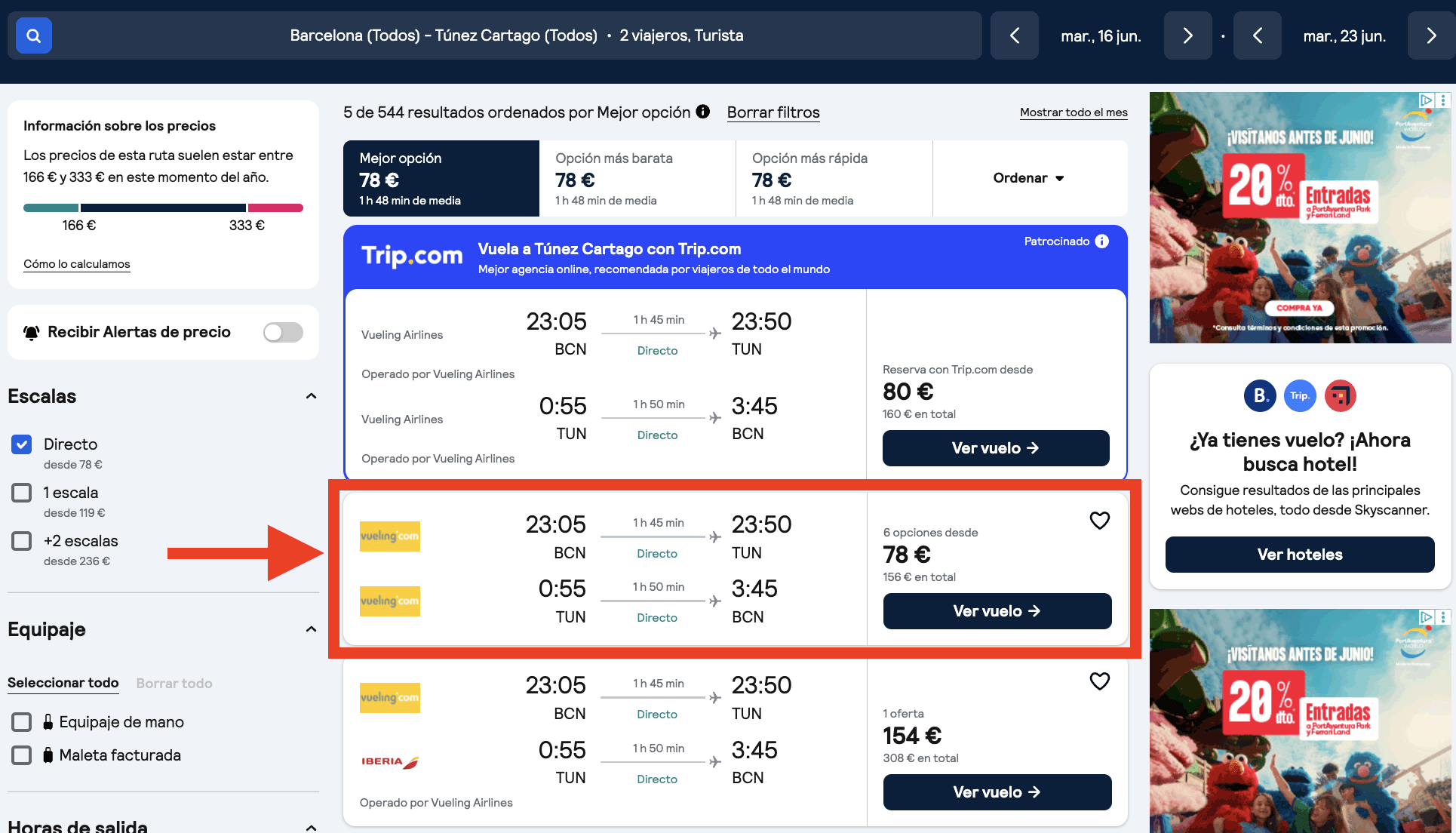The image size is (1456, 833).
Task: Select the Opción más barata tab
Action: pyautogui.click(x=637, y=178)
